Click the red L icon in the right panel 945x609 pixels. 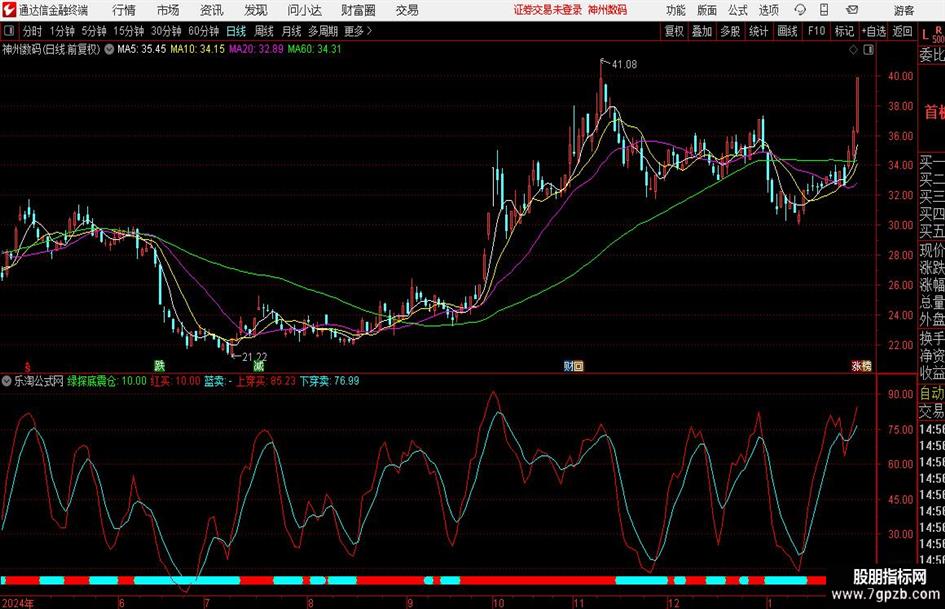coord(925,35)
